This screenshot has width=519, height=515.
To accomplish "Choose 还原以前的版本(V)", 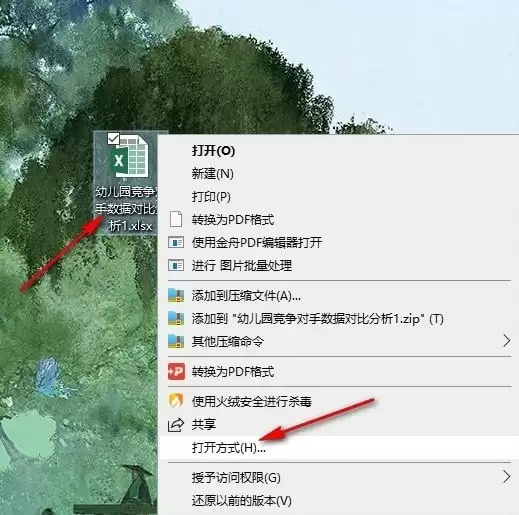I will (x=241, y=501).
